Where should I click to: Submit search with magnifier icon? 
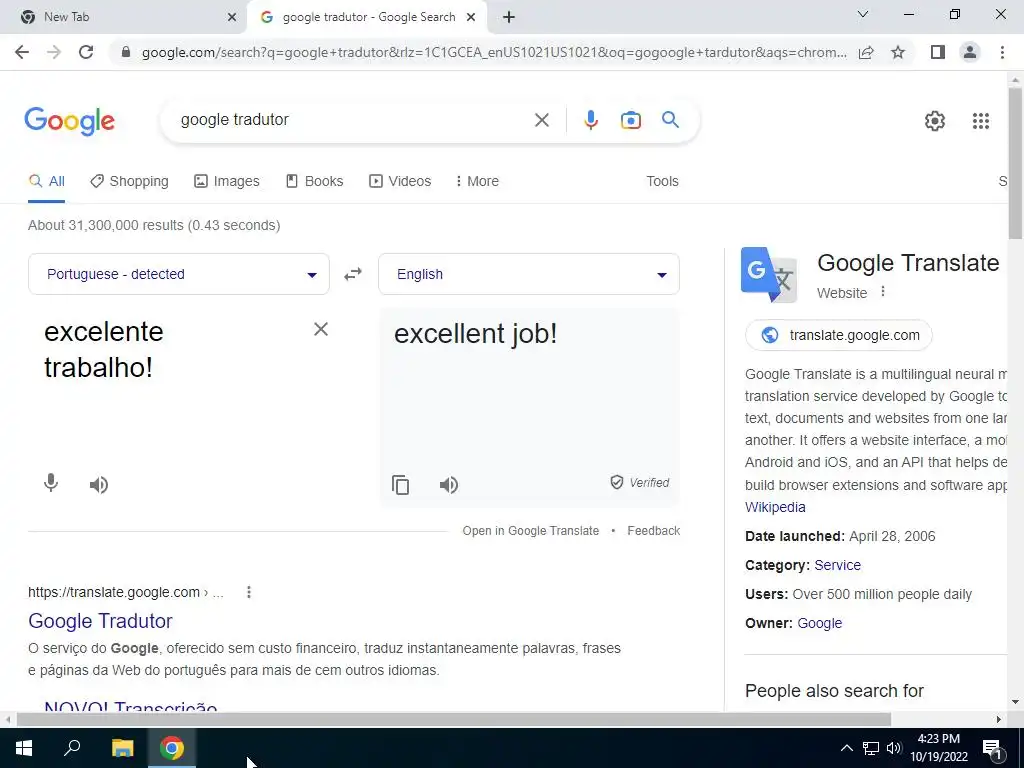pyautogui.click(x=670, y=120)
